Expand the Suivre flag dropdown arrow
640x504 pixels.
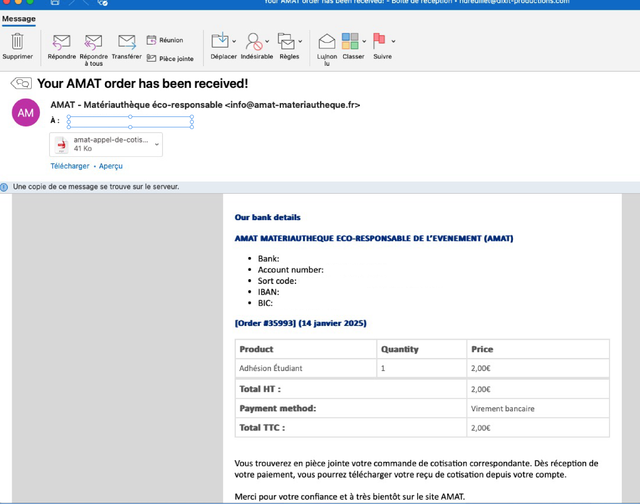(393, 41)
